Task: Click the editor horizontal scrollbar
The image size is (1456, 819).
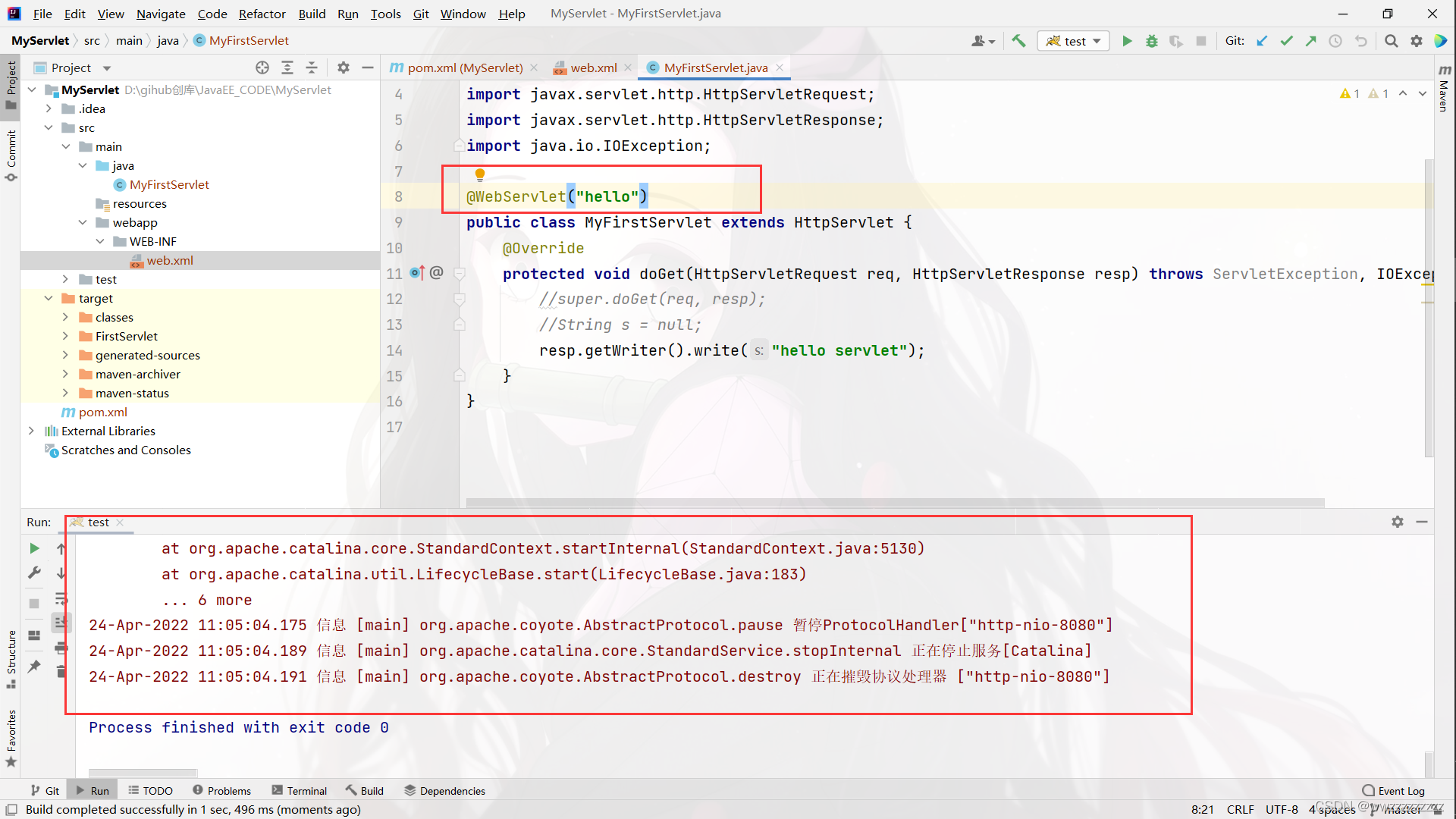Action: pyautogui.click(x=895, y=503)
